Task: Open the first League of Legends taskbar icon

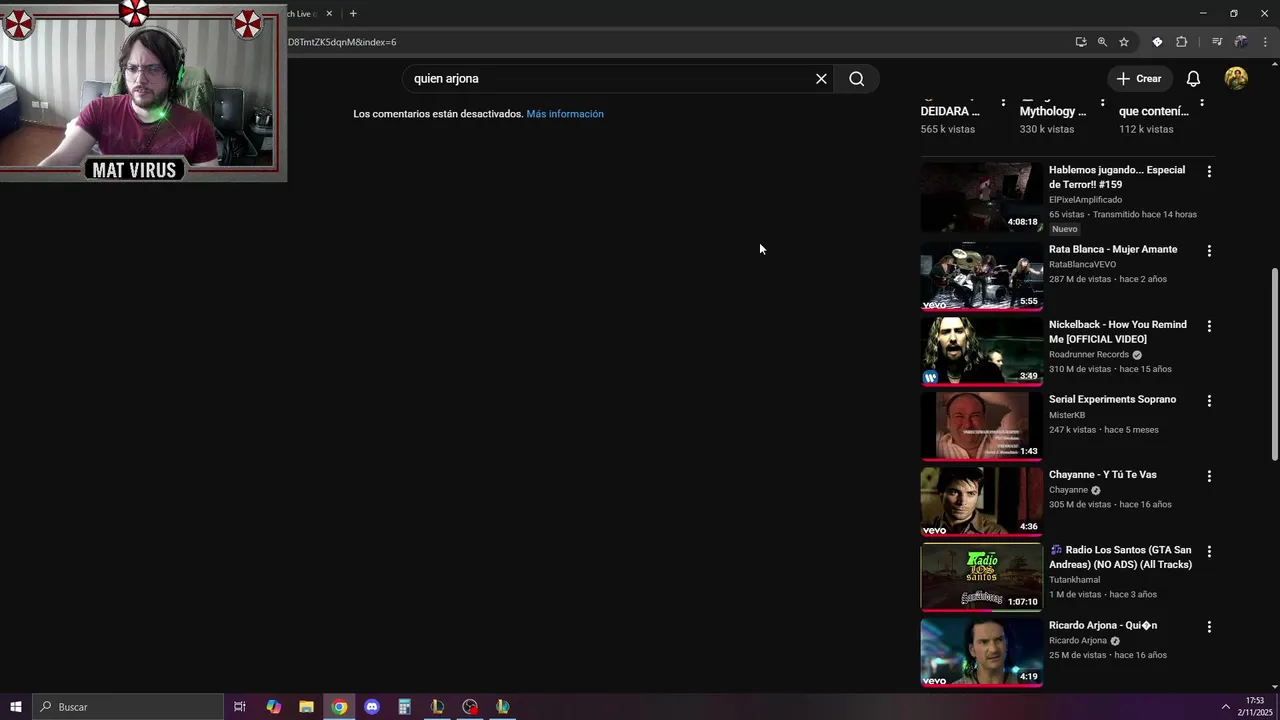Action: 437,707
